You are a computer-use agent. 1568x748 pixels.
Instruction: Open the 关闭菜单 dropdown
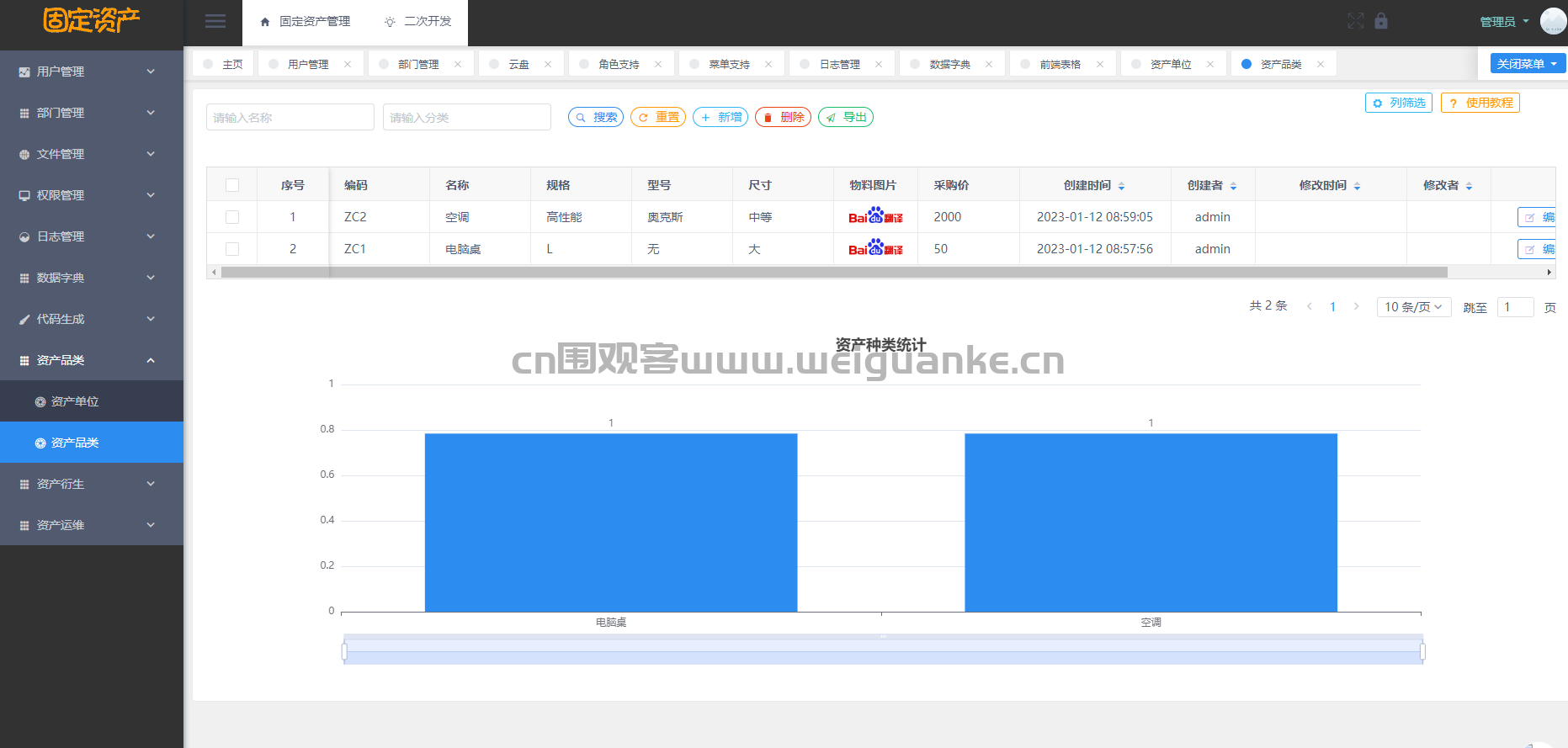pyautogui.click(x=1527, y=64)
